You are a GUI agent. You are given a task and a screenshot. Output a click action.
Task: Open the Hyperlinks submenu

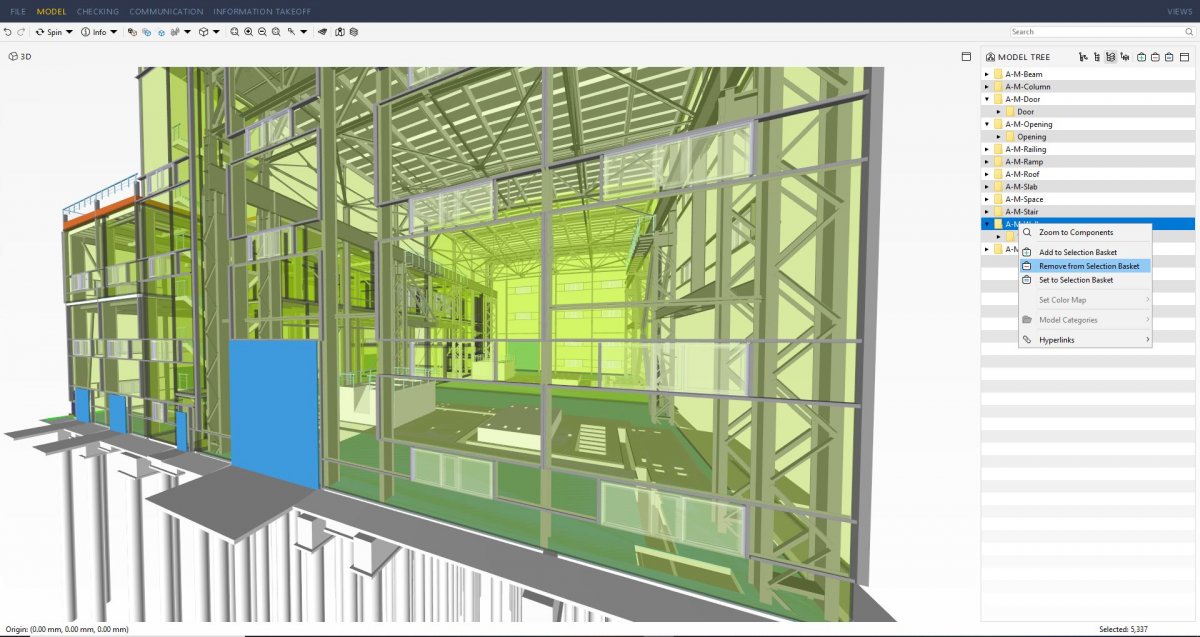pyautogui.click(x=1085, y=340)
